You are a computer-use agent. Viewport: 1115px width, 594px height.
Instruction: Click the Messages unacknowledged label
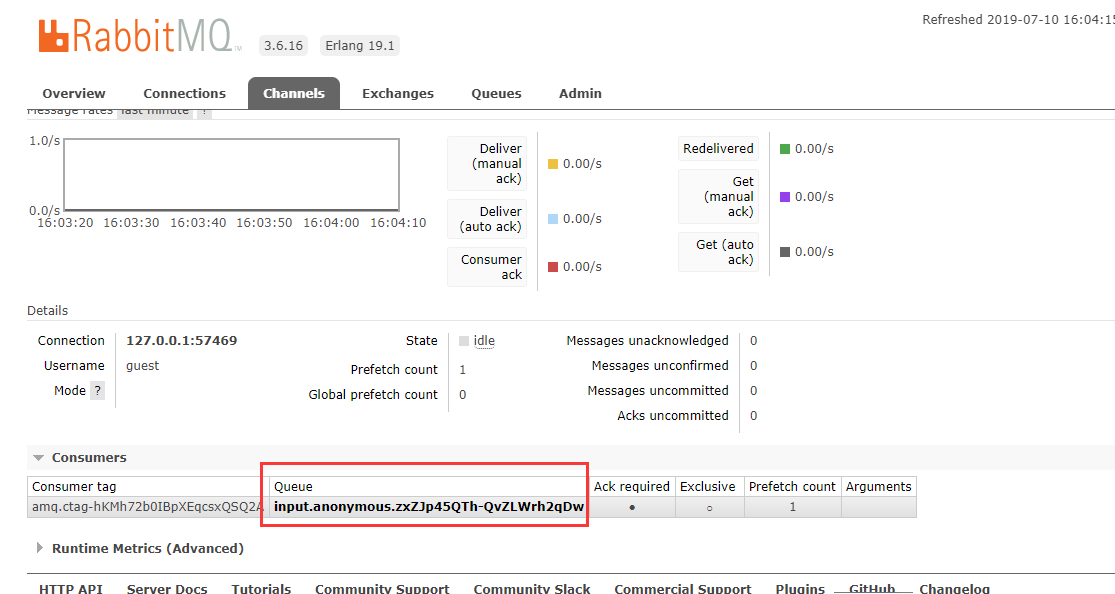[x=647, y=341]
